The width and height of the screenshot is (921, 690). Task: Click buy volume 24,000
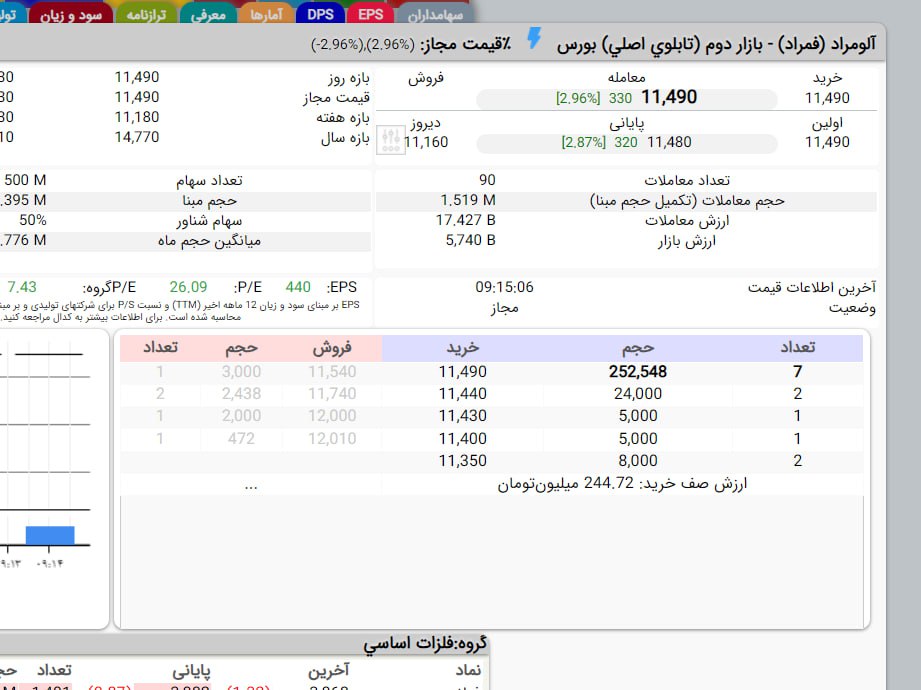point(638,394)
